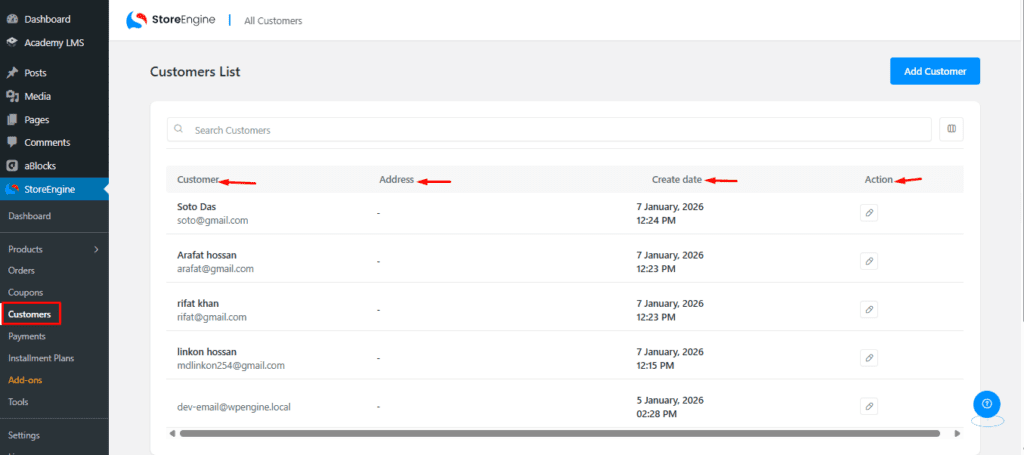Expand the Products submenu chevron
1024x455 pixels.
coord(97,249)
